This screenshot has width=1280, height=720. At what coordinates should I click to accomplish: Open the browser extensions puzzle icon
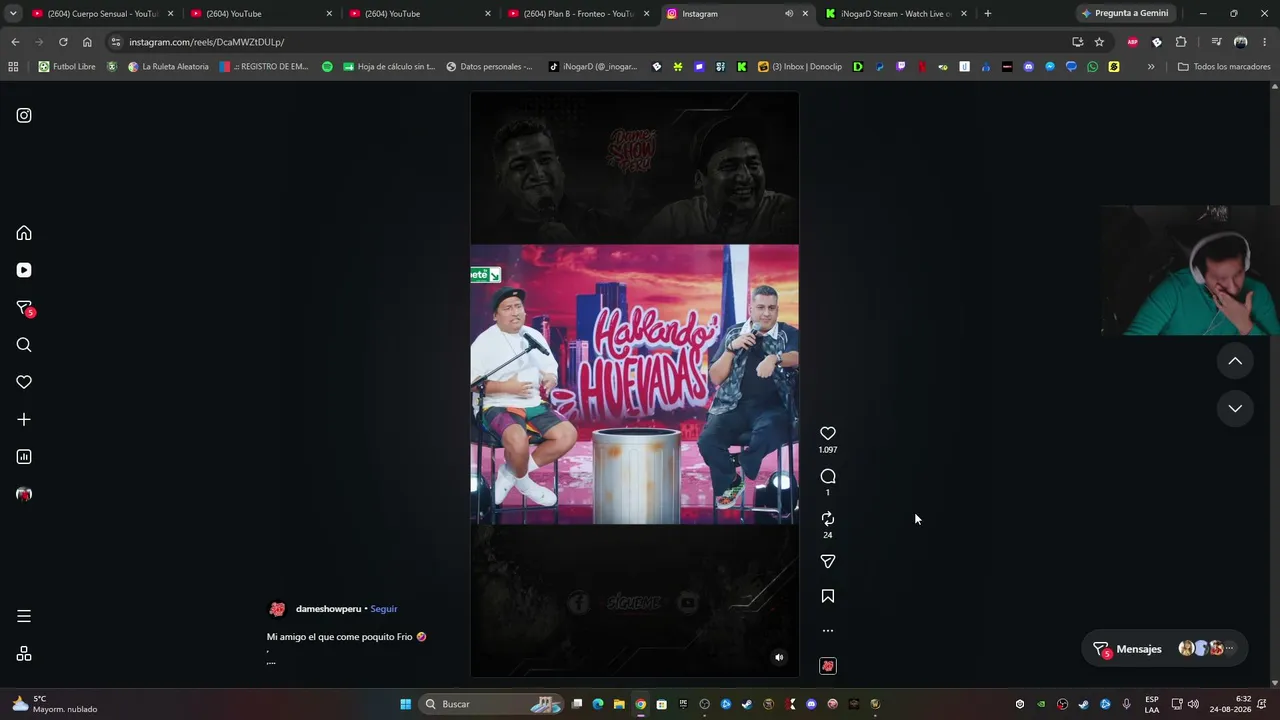point(1181,42)
